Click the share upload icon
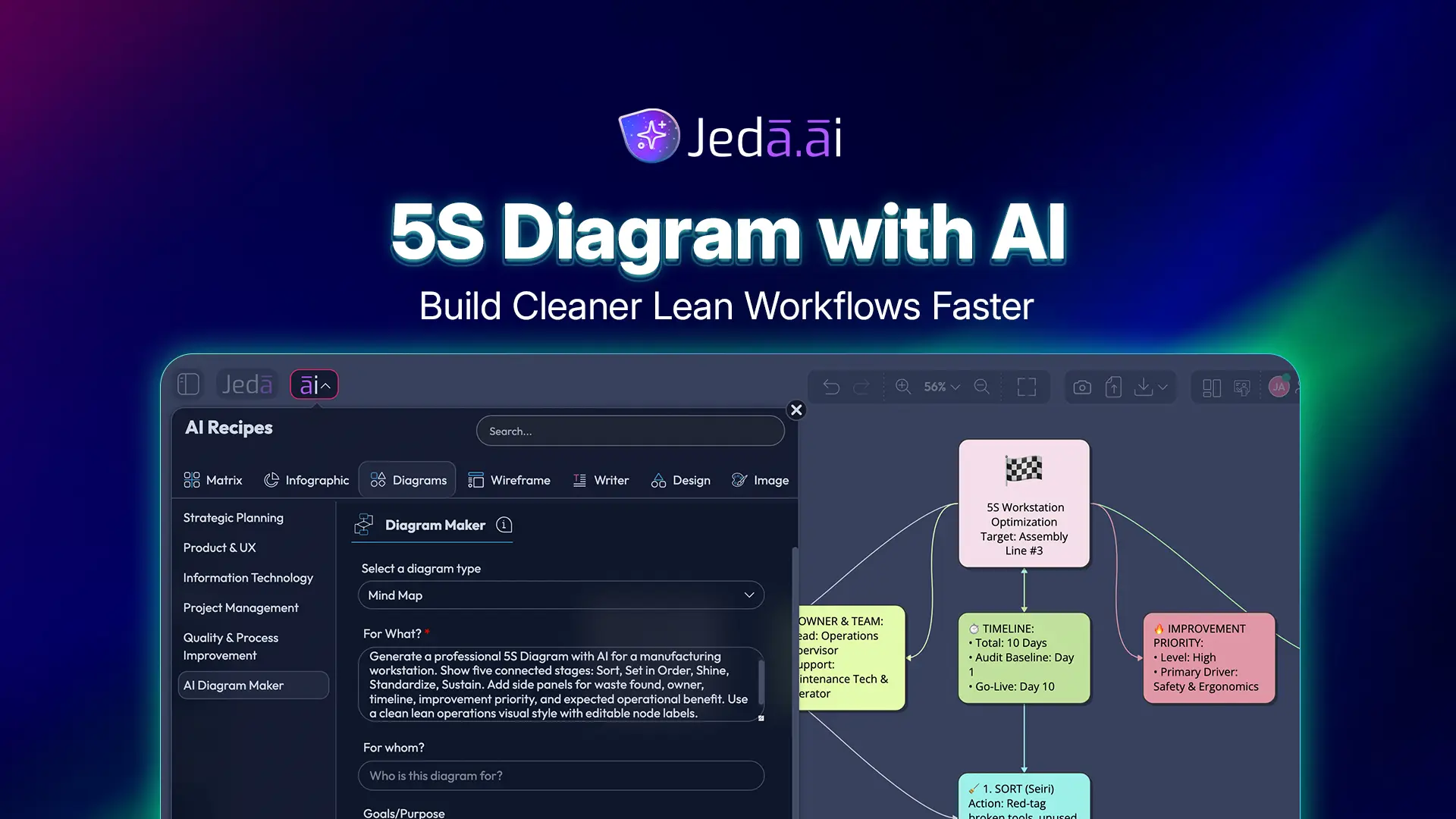Viewport: 1456px width, 819px height. point(1113,387)
